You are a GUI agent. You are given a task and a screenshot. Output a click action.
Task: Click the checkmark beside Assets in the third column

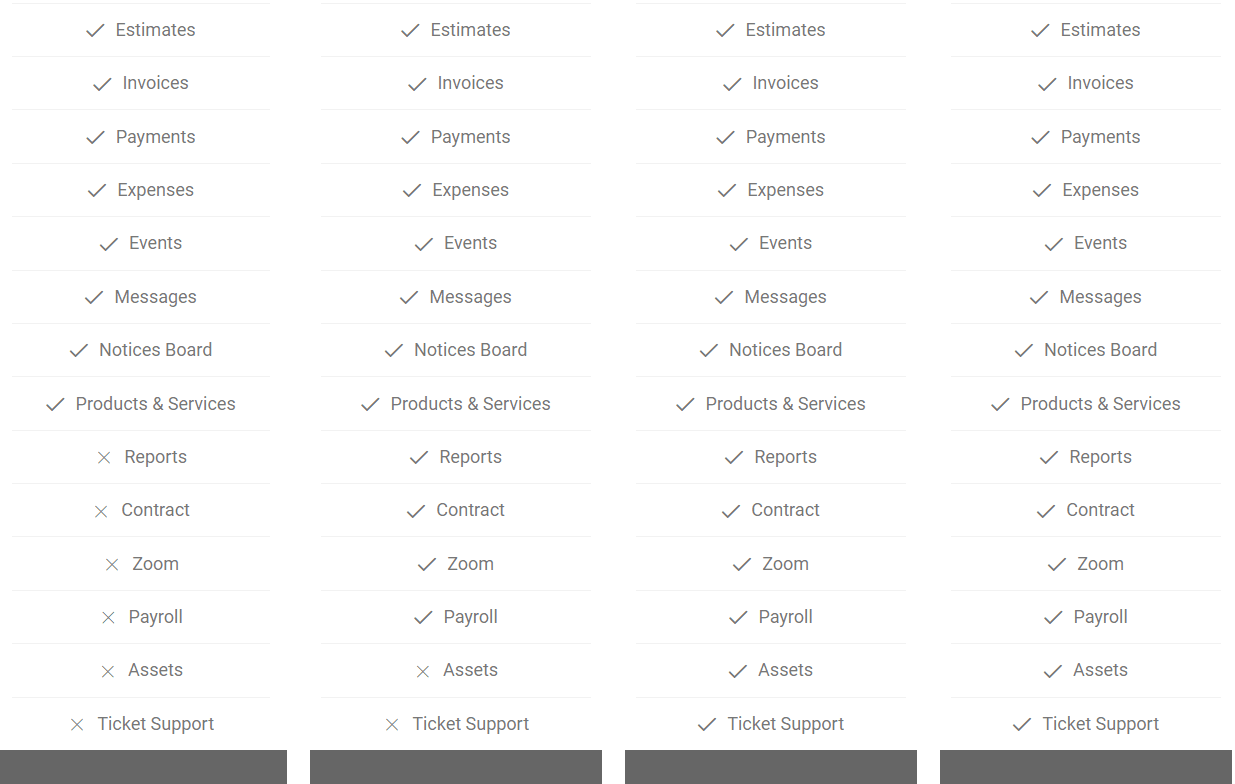(x=738, y=671)
